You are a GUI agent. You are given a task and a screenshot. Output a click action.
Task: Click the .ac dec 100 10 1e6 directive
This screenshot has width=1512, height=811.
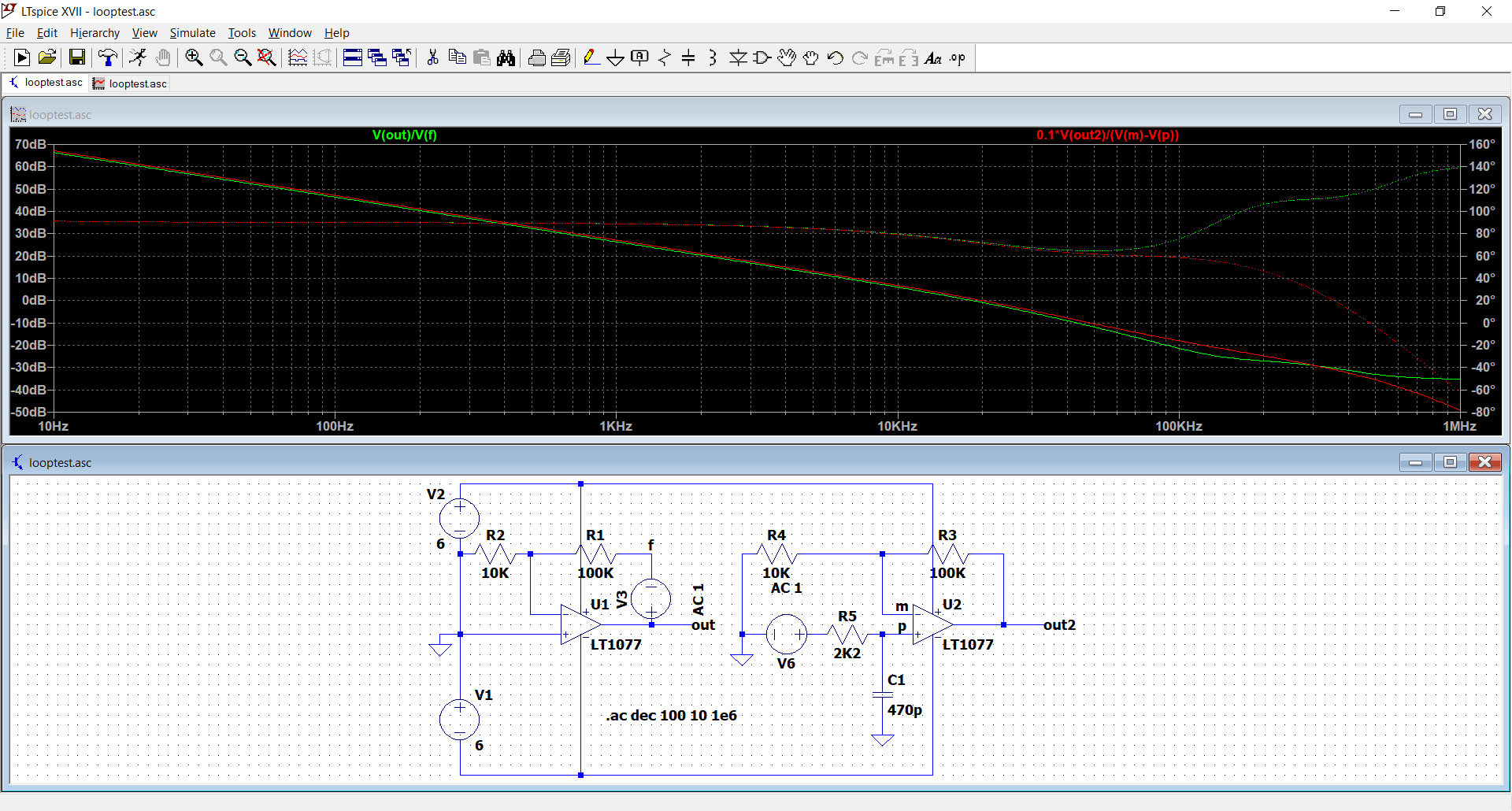tap(671, 715)
